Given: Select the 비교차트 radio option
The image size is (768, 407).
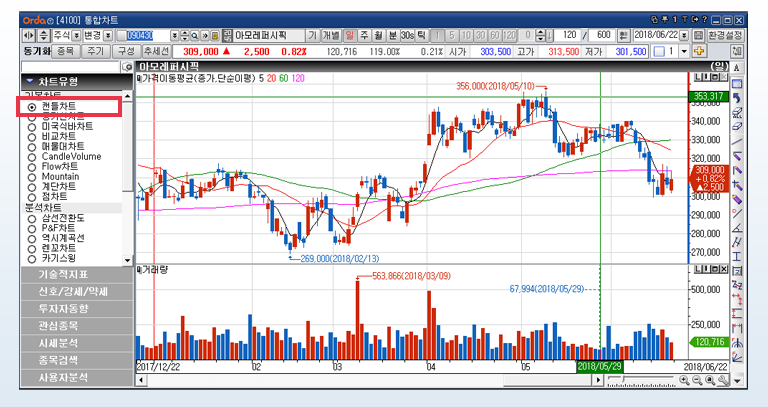Looking at the screenshot, I should (x=32, y=137).
